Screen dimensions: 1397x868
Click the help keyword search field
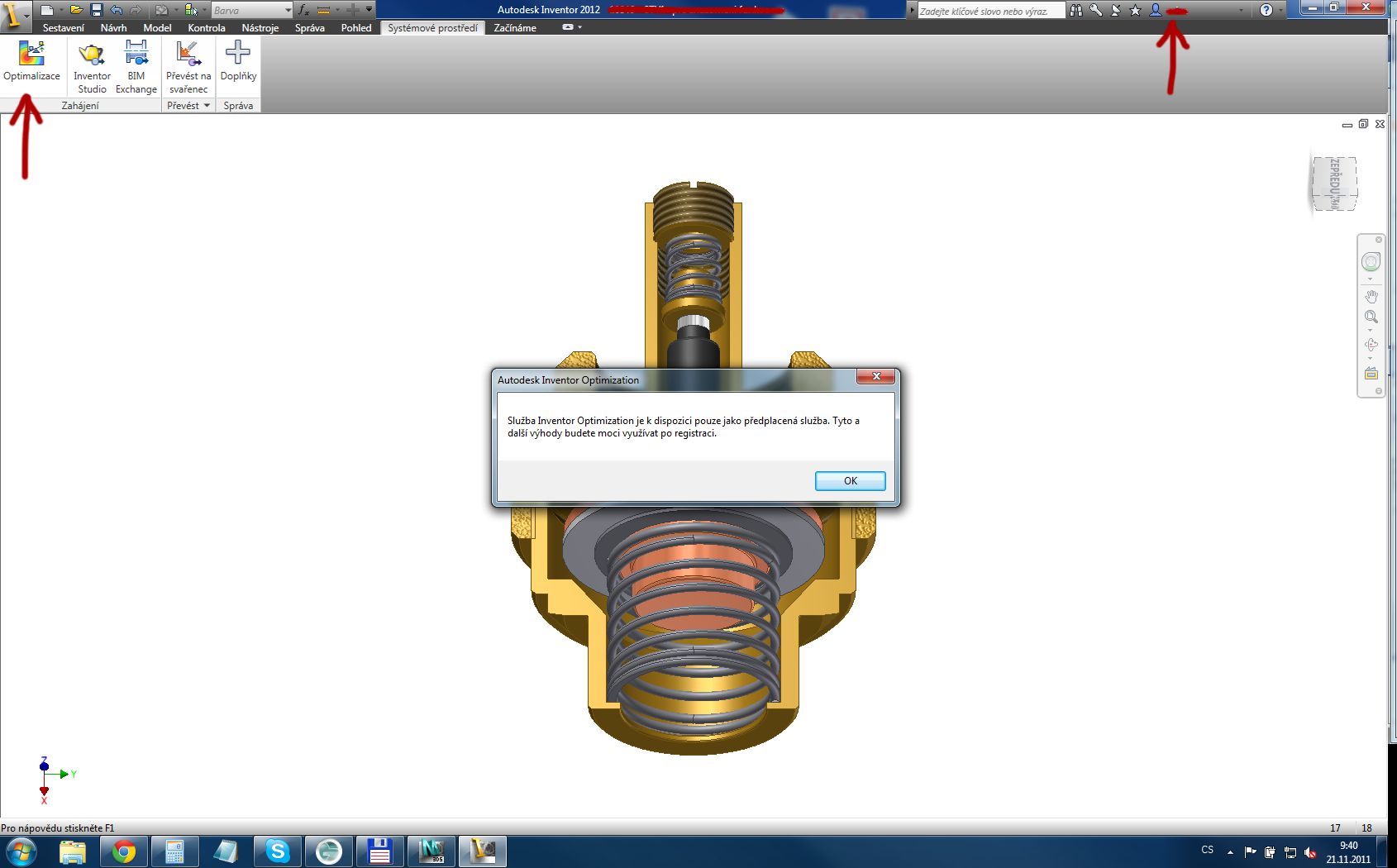coord(991,11)
